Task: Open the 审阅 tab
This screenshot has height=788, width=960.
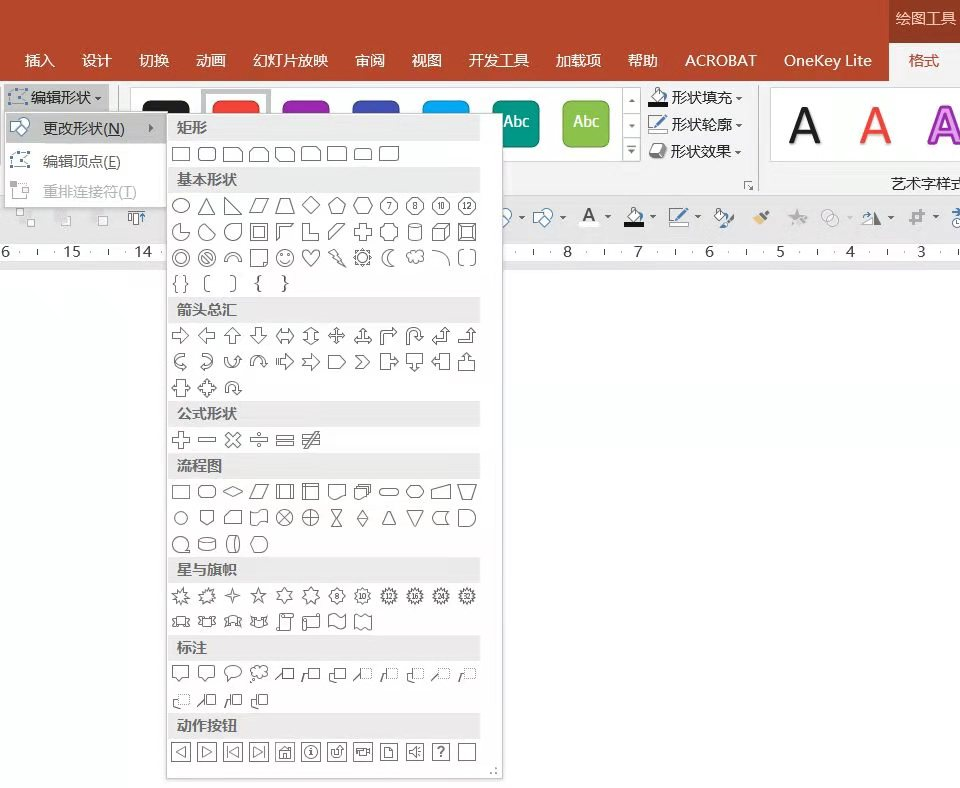Action: [x=370, y=61]
